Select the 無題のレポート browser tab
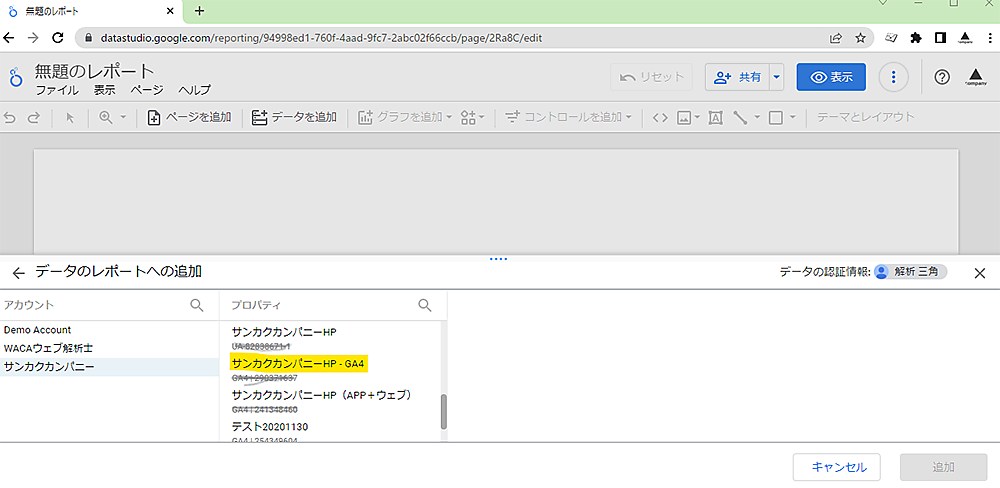 pos(92,11)
